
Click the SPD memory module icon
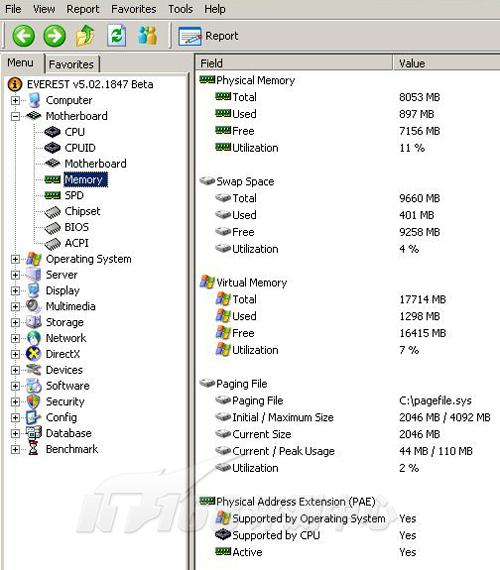coord(52,195)
